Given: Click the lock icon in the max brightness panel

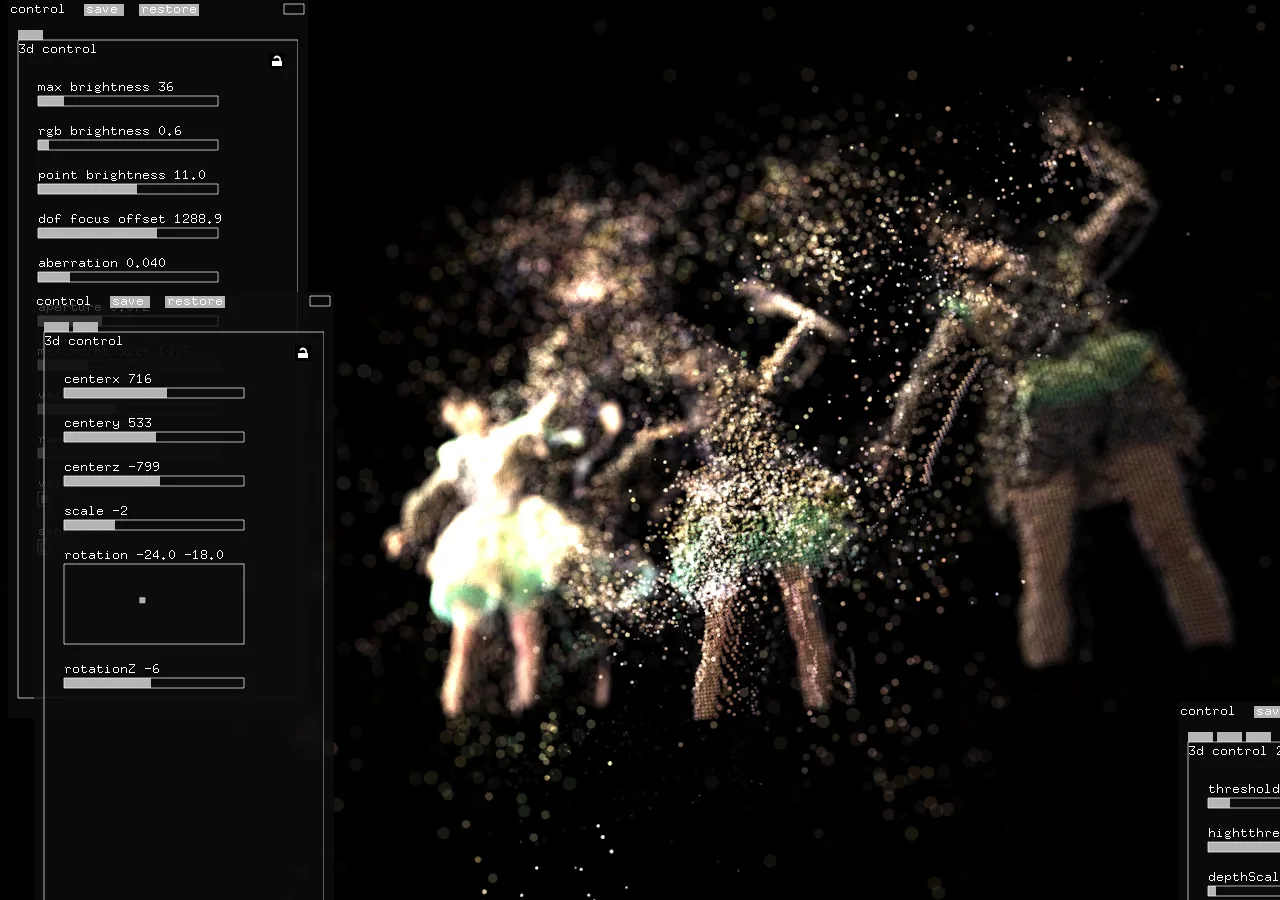Looking at the screenshot, I should tap(277, 61).
